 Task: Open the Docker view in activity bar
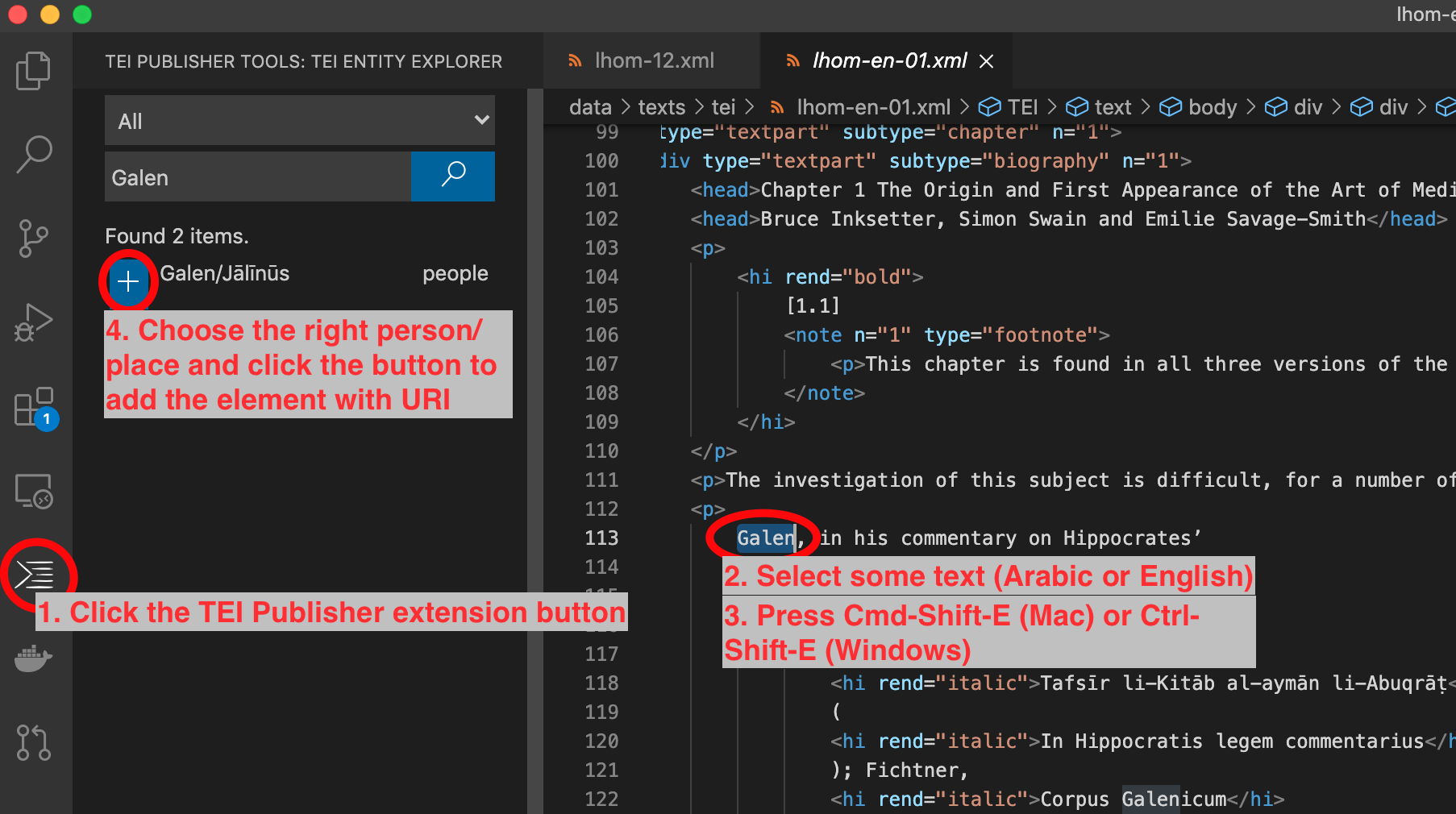[x=33, y=658]
